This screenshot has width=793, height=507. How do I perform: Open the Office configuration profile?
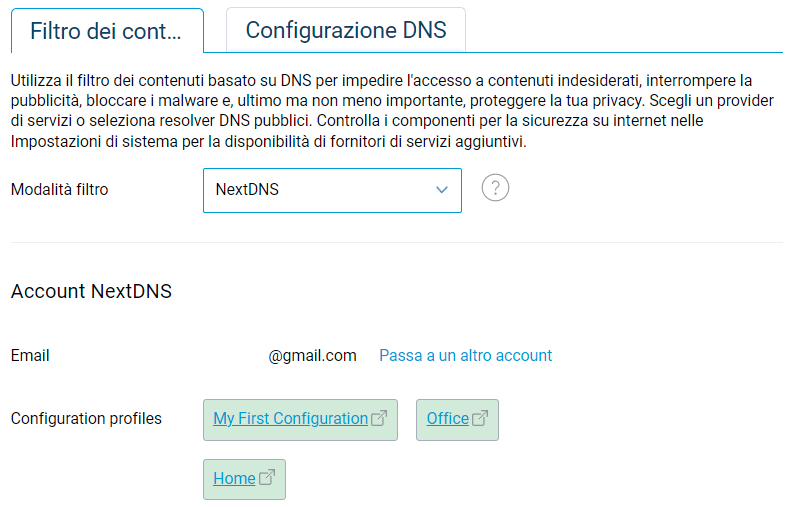coord(447,419)
